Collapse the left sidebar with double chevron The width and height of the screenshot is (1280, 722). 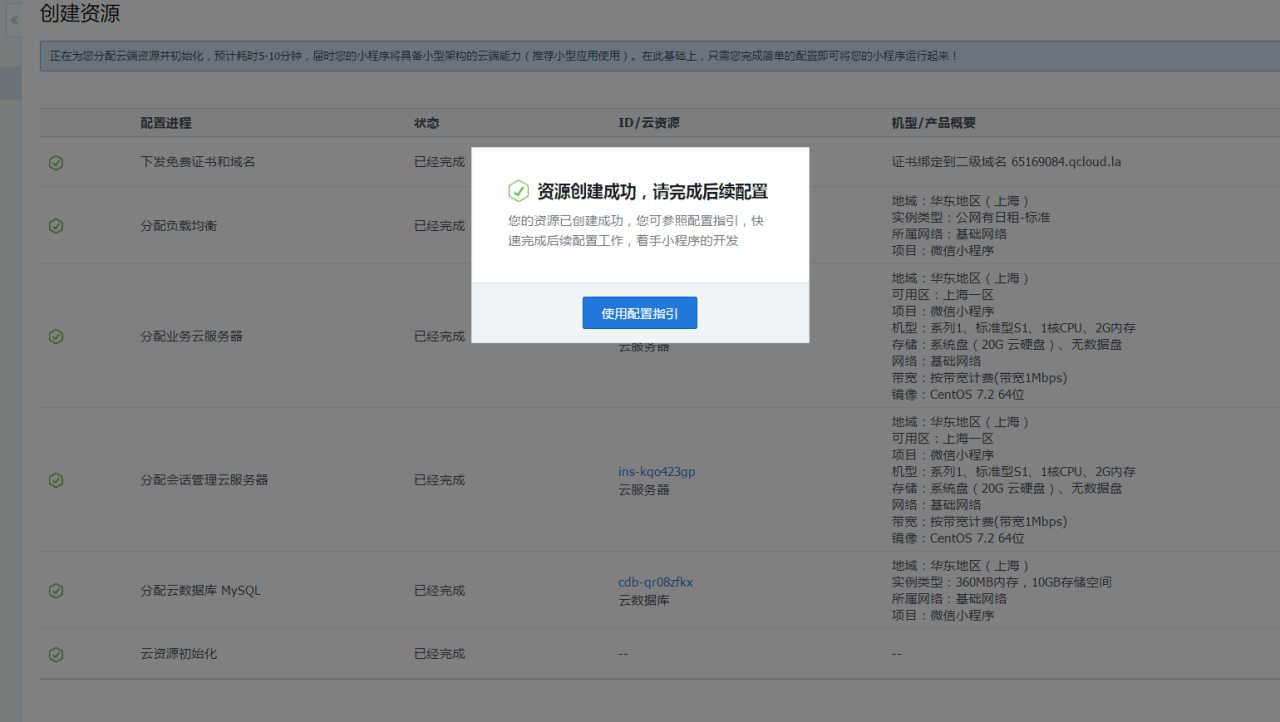(x=14, y=20)
